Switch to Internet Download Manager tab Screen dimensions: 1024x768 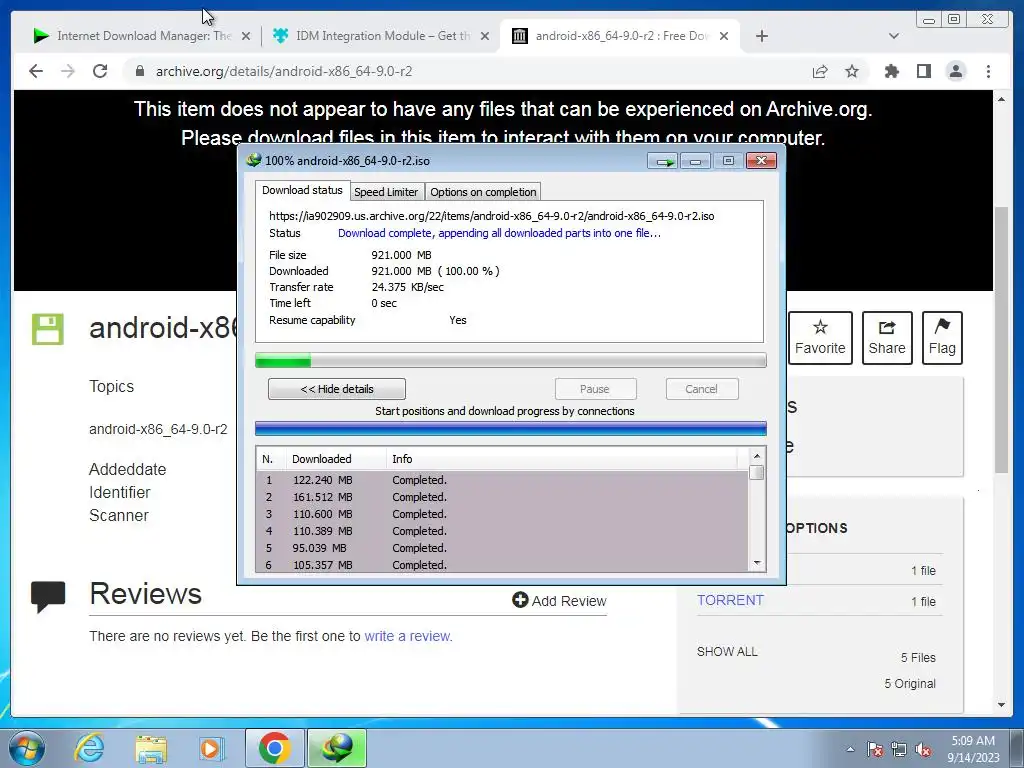142,36
